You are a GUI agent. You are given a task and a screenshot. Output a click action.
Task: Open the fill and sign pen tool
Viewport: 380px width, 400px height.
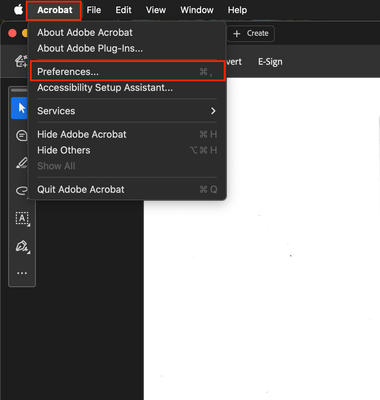pyautogui.click(x=22, y=246)
